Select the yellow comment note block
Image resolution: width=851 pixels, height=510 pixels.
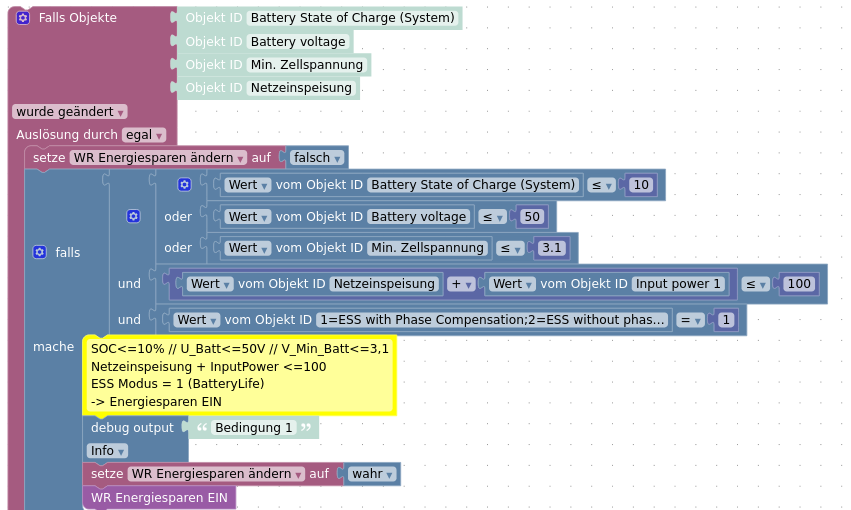click(239, 375)
